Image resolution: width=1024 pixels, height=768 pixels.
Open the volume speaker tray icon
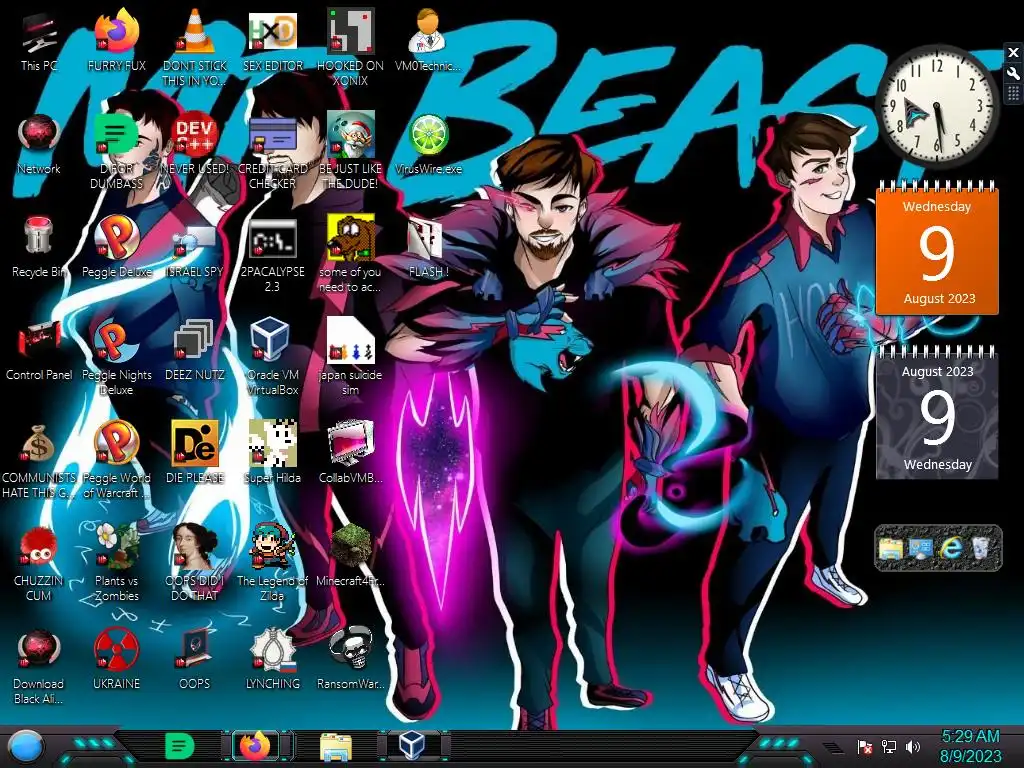point(913,746)
